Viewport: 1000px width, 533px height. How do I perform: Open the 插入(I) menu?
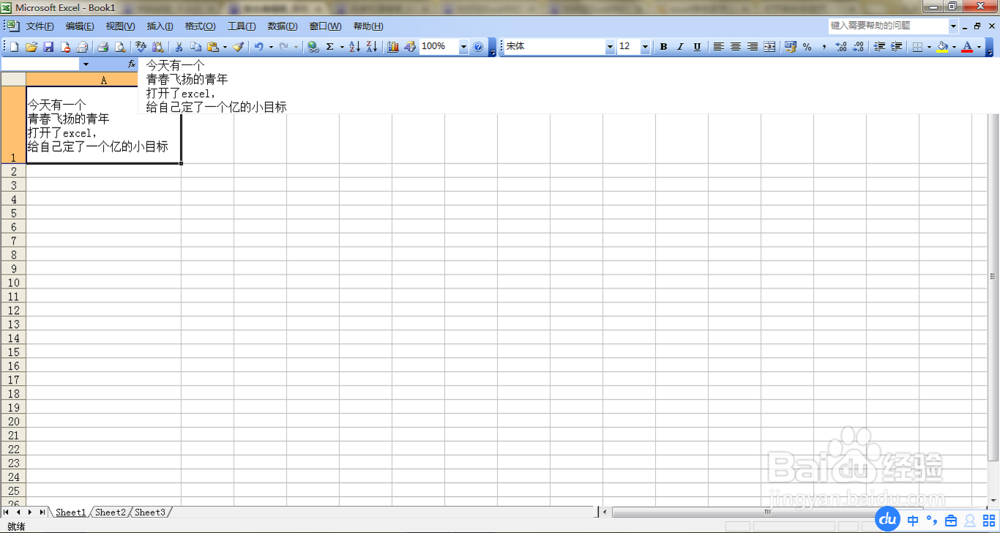tap(160, 26)
